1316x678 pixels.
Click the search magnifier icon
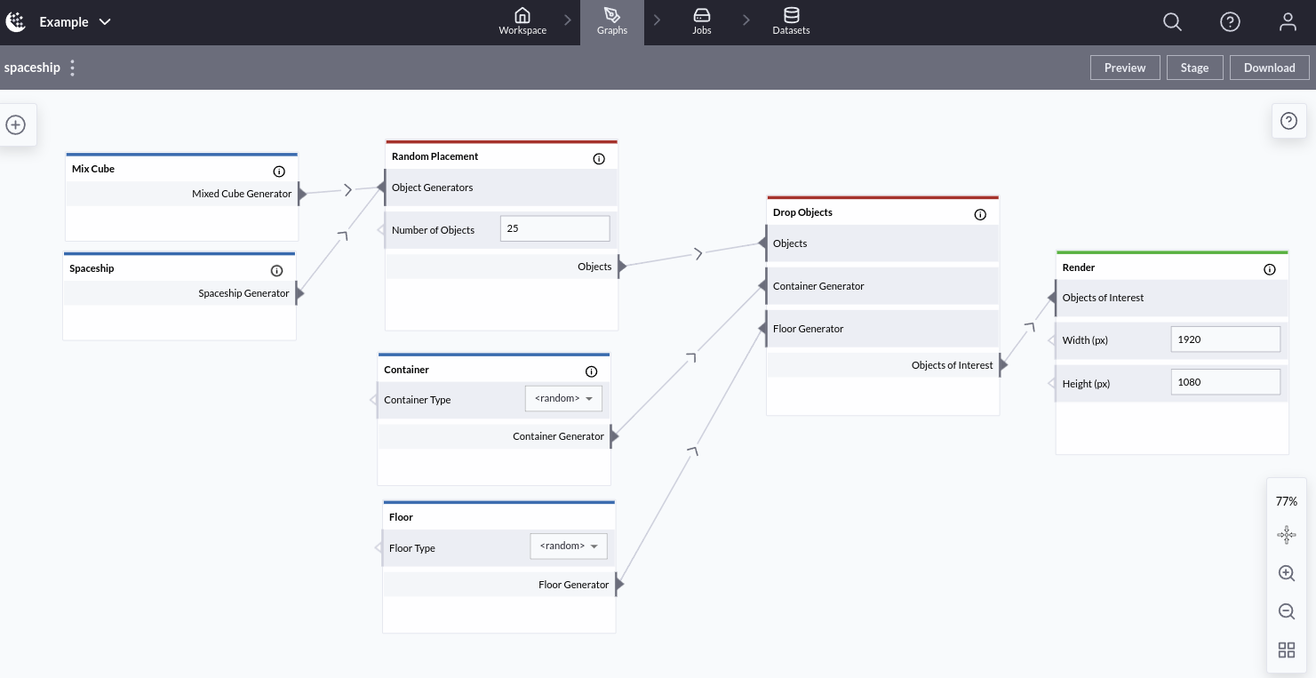pyautogui.click(x=1172, y=22)
